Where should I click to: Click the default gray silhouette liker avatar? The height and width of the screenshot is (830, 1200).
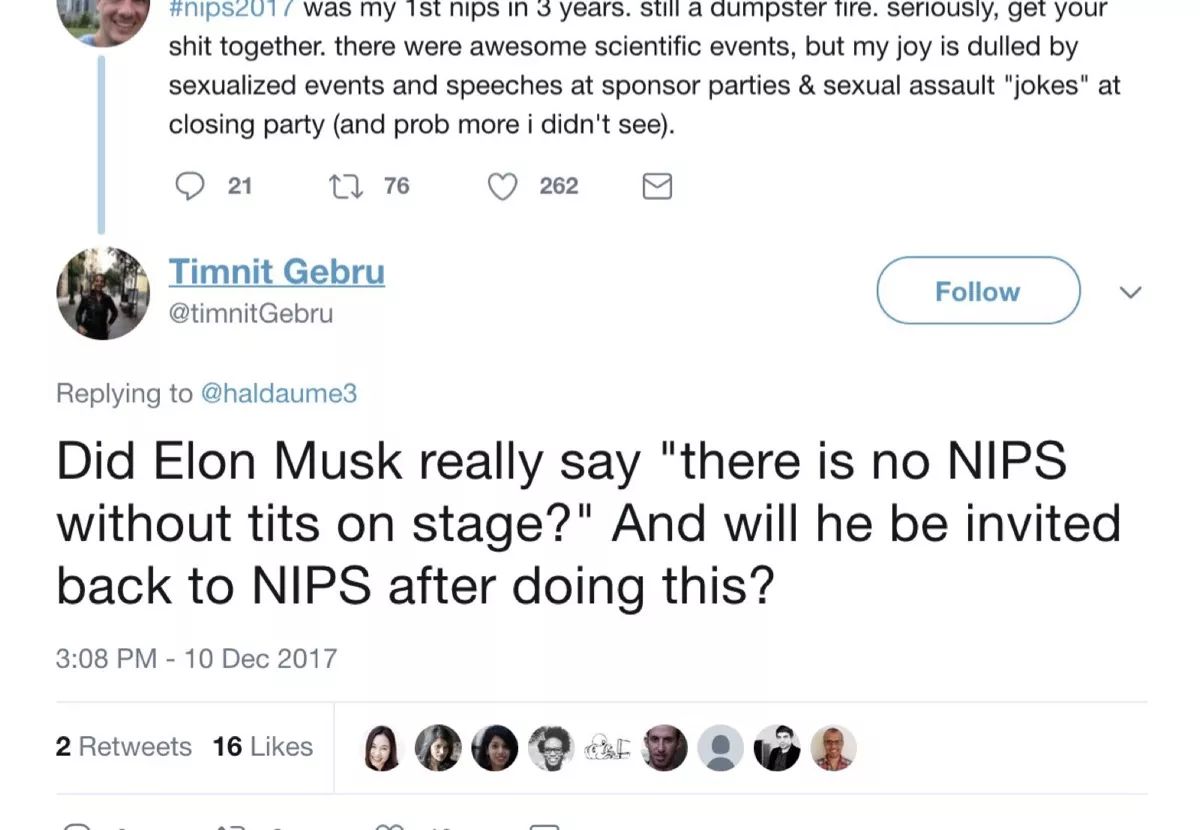(x=720, y=748)
